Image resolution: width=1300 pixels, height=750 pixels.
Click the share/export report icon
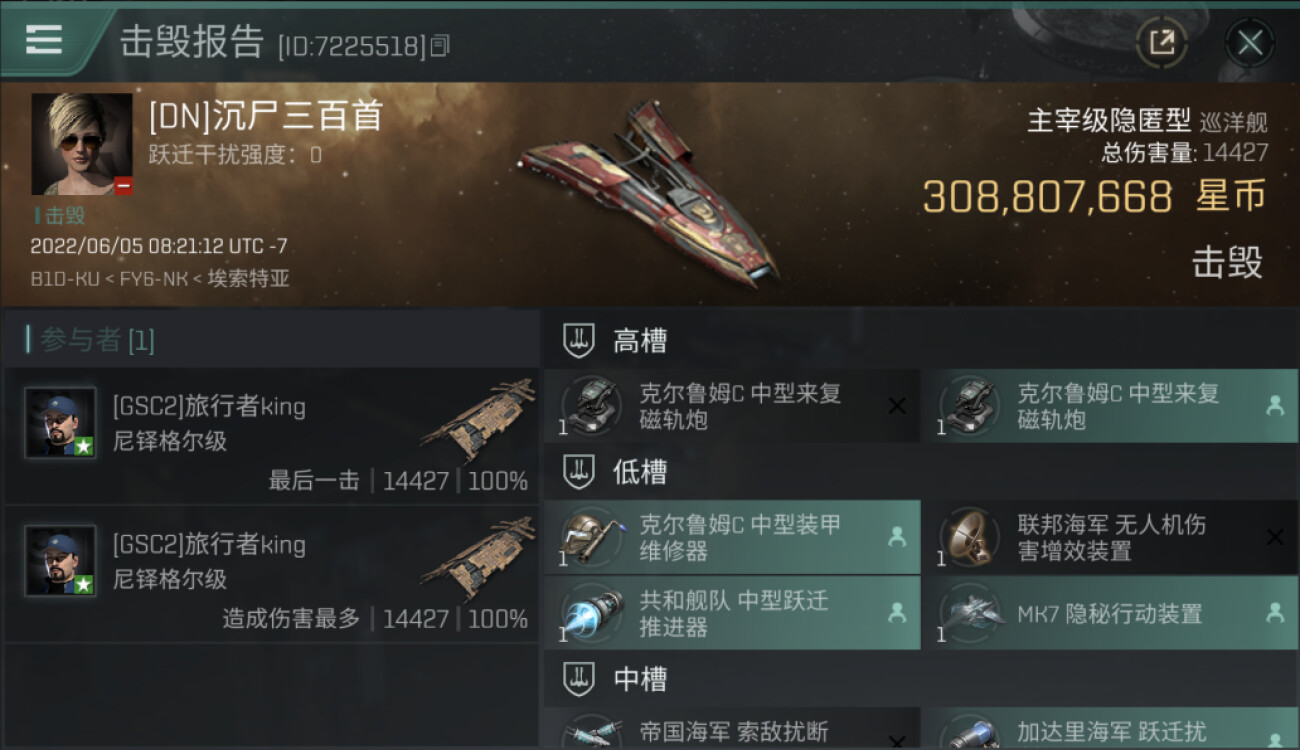pos(1162,42)
